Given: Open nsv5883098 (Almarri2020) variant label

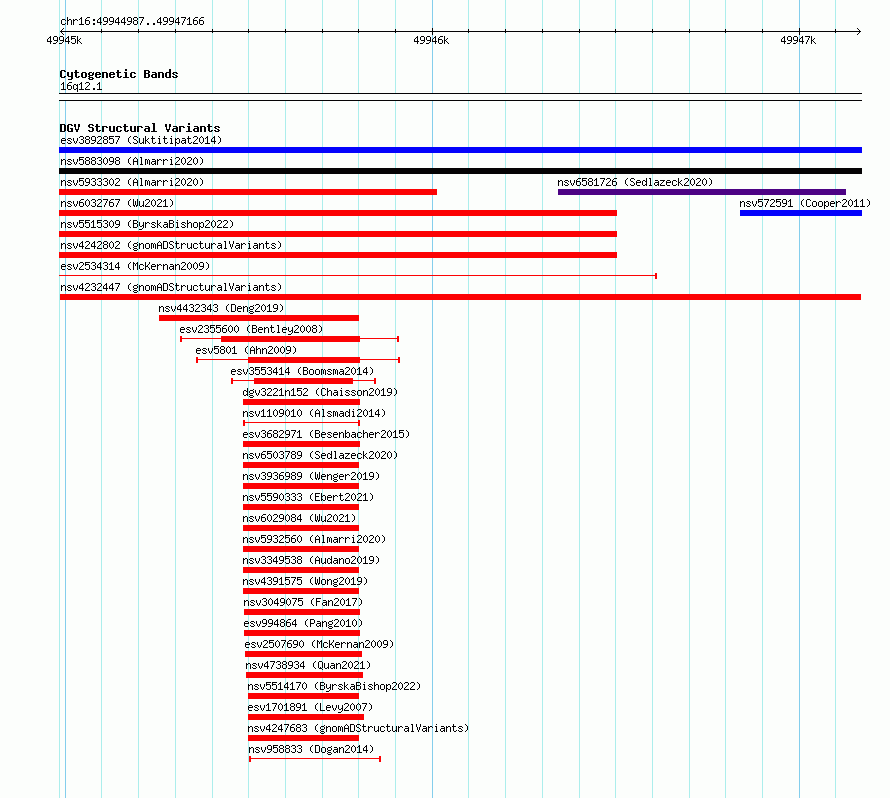Looking at the screenshot, I should (x=132, y=161).
